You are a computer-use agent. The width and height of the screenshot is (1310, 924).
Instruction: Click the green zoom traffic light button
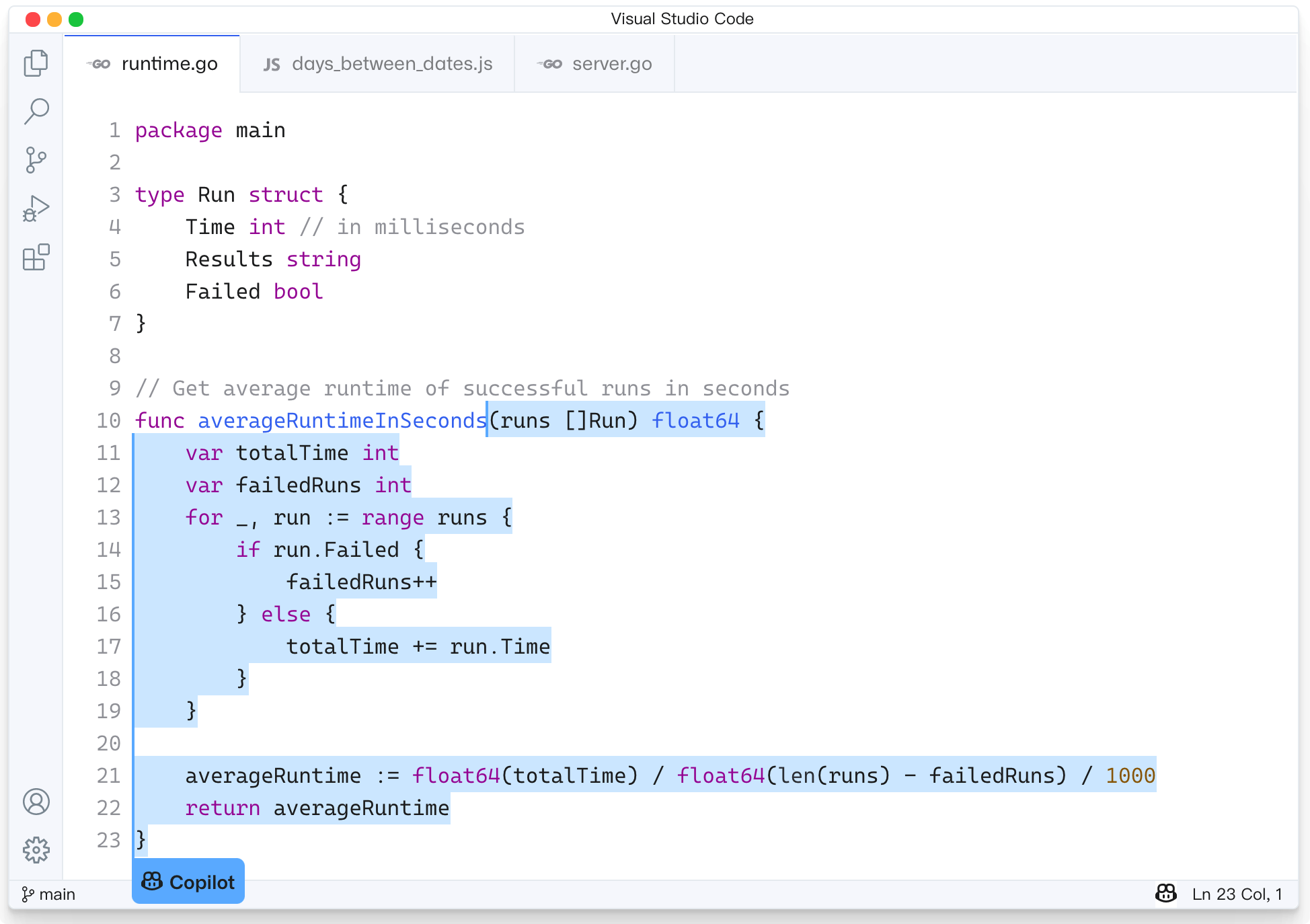[x=77, y=19]
